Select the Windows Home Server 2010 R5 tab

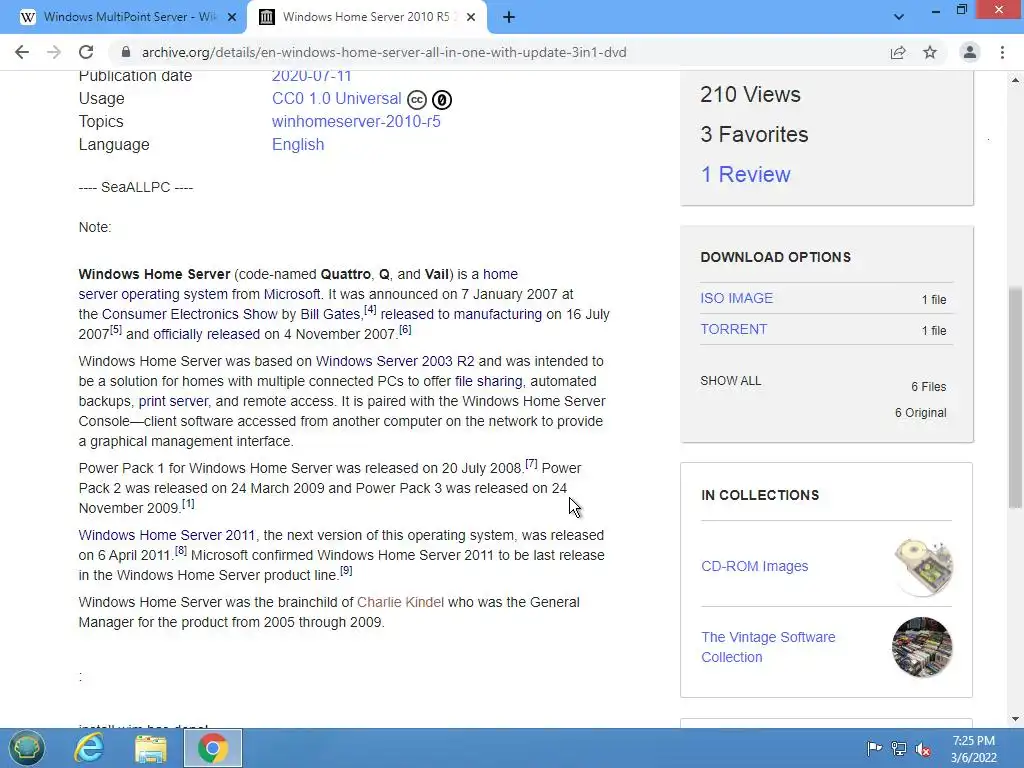pos(366,18)
